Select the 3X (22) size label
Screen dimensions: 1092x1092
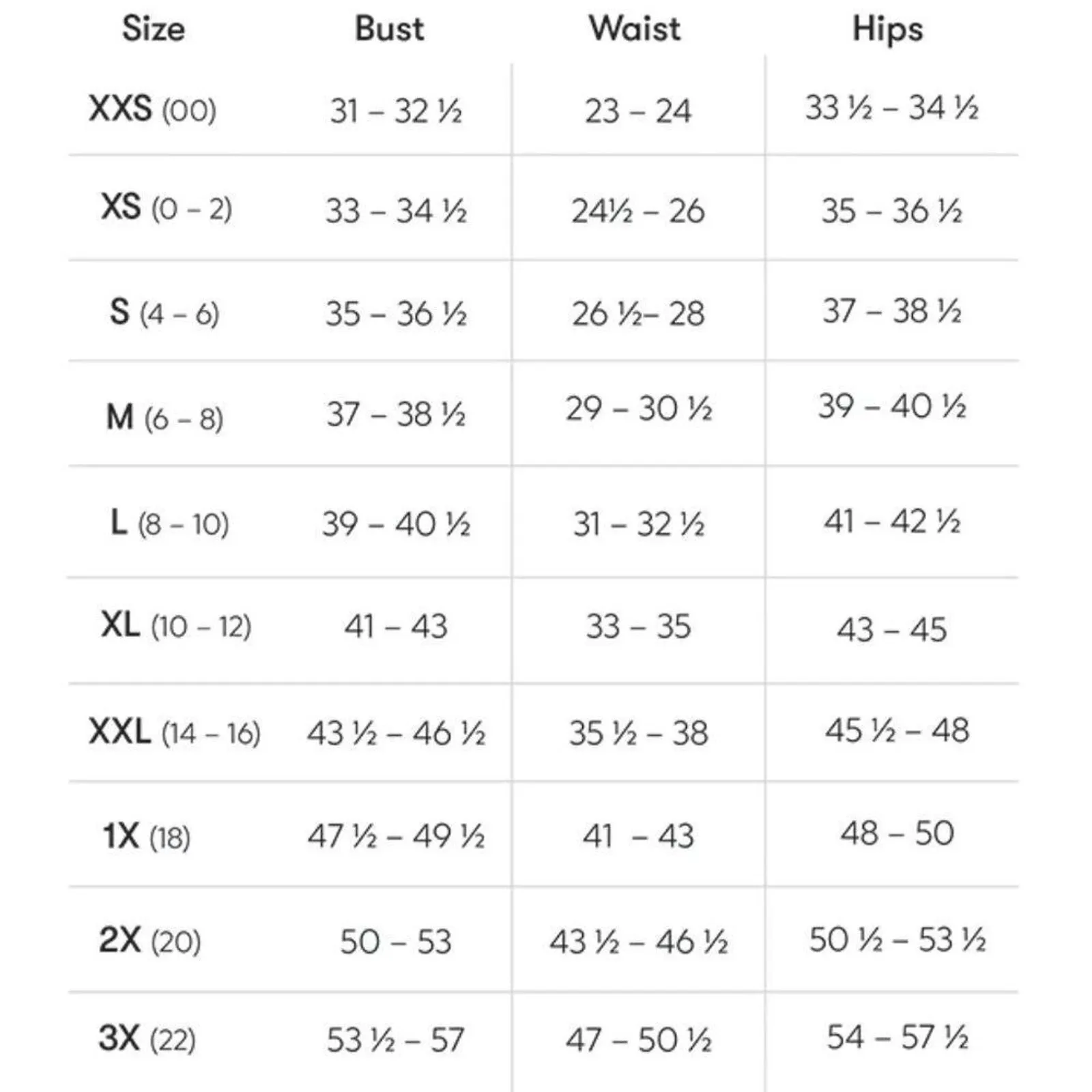[147, 1039]
